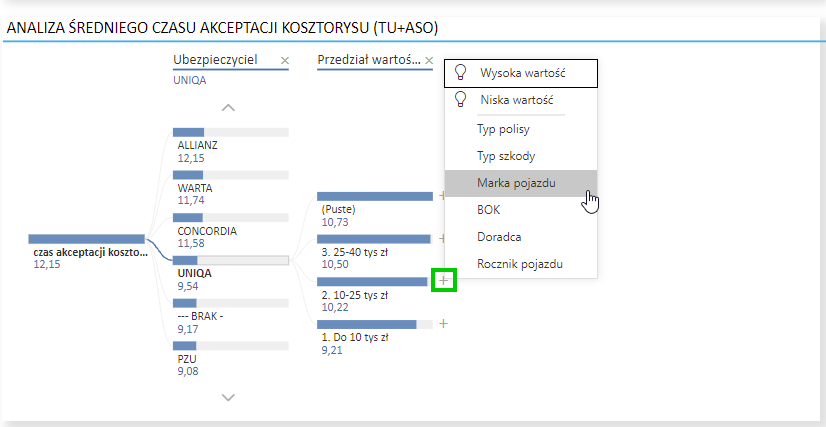Click plus icon next to 2. 10-25 tys zł
Image resolution: width=826 pixels, height=427 pixels.
(443, 281)
